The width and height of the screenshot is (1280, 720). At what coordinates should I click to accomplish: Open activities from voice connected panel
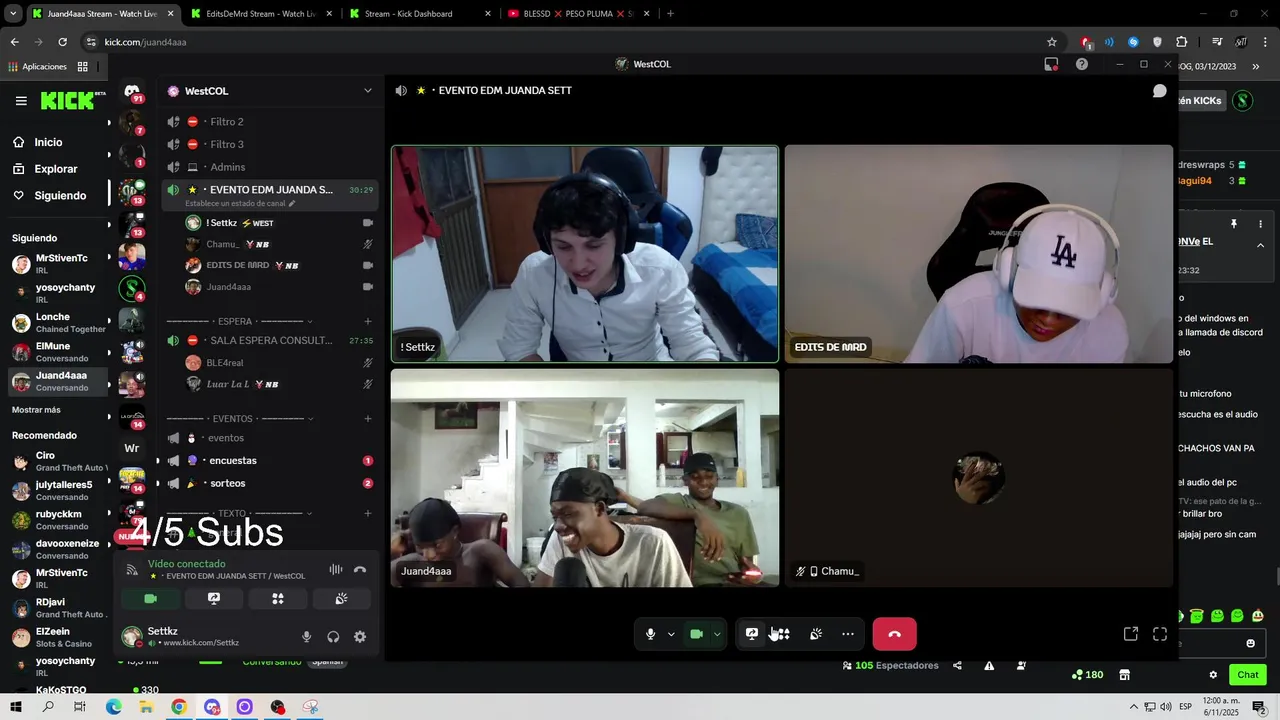(x=278, y=599)
